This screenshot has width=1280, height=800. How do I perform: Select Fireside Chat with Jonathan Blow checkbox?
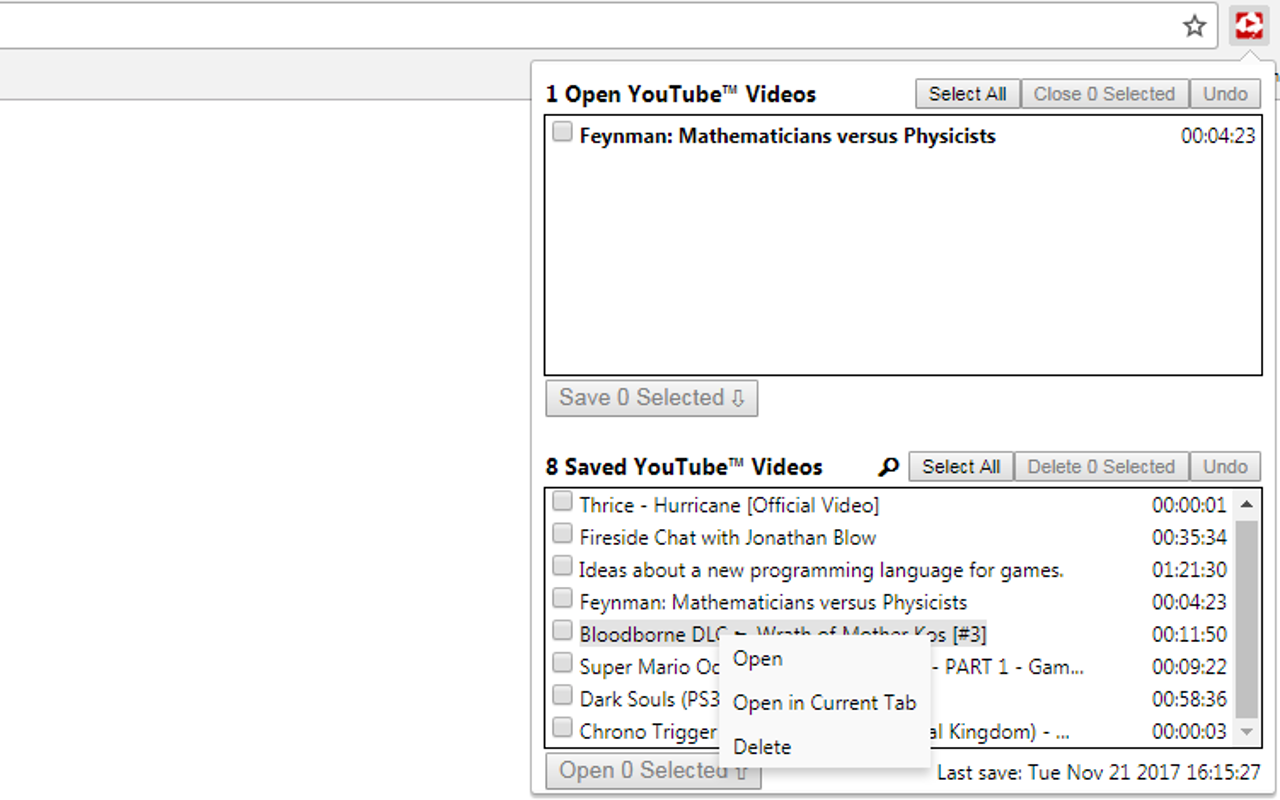tap(563, 533)
